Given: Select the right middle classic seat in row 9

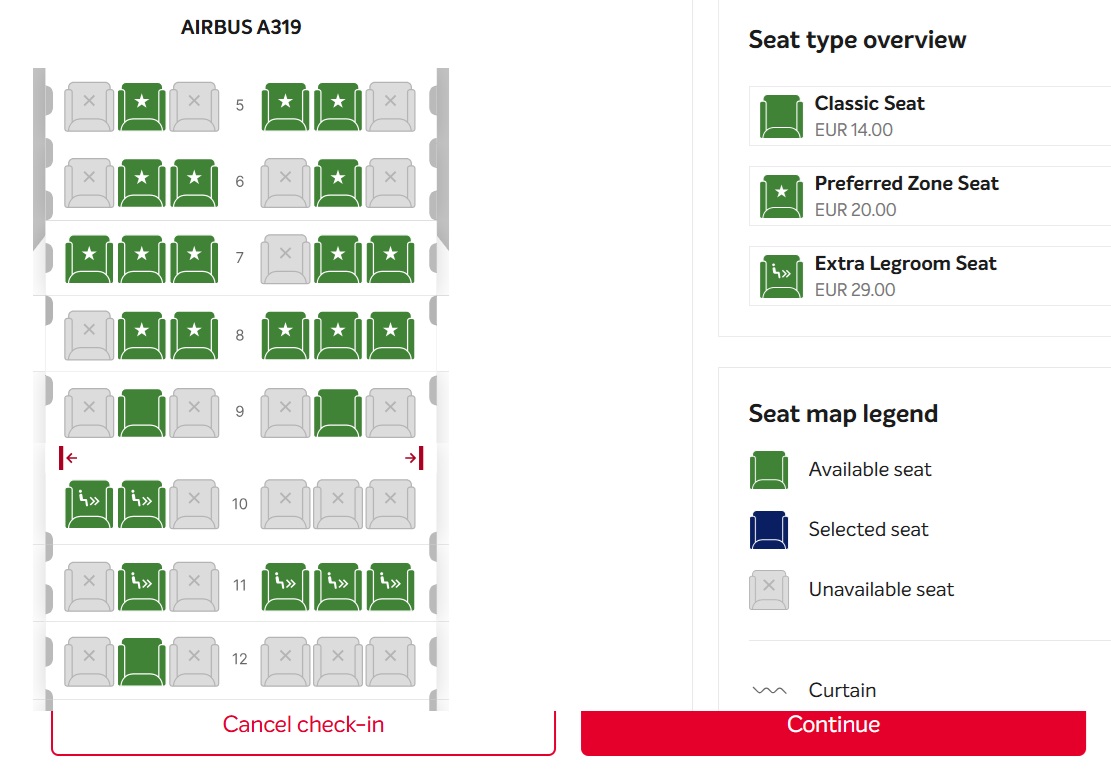Looking at the screenshot, I should [x=338, y=412].
